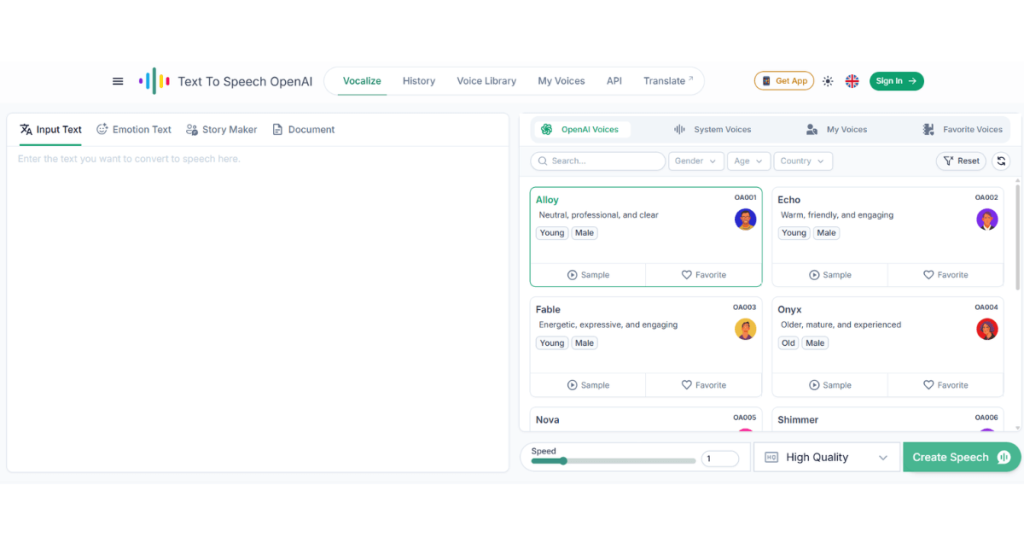Favorite the Fable voice

pos(704,385)
